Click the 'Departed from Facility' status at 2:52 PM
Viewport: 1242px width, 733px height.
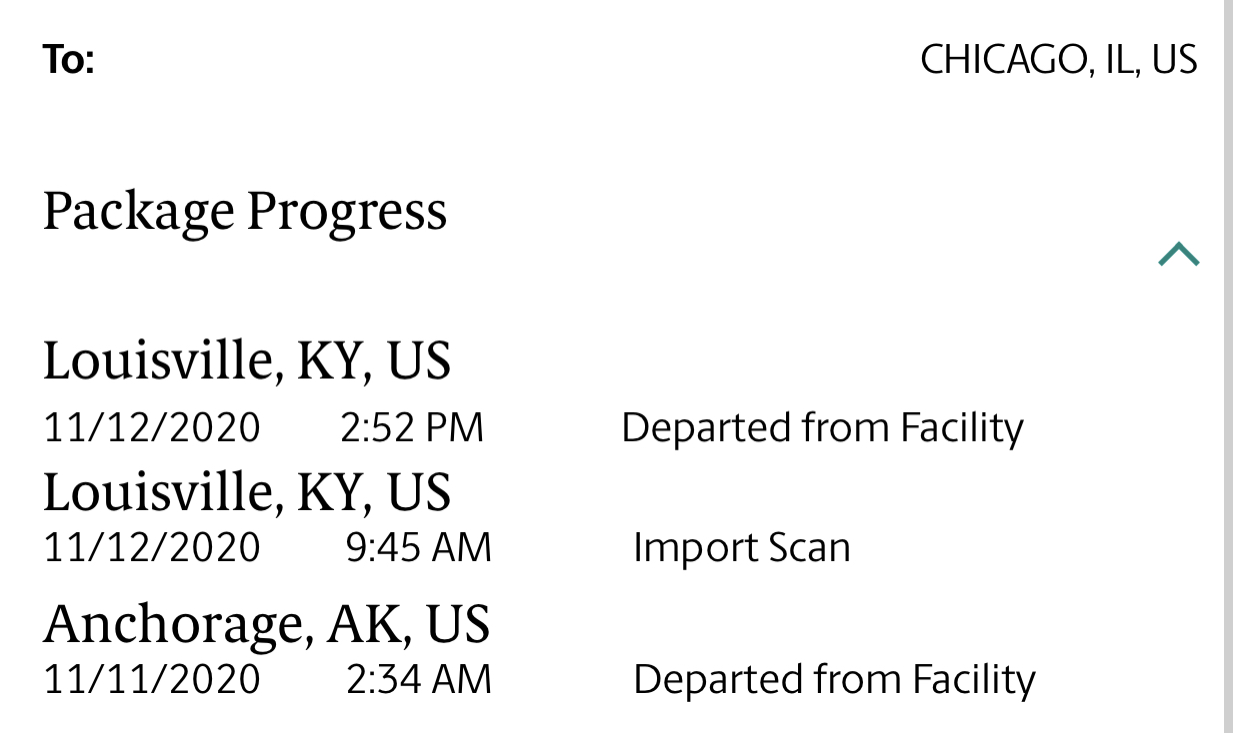click(822, 428)
